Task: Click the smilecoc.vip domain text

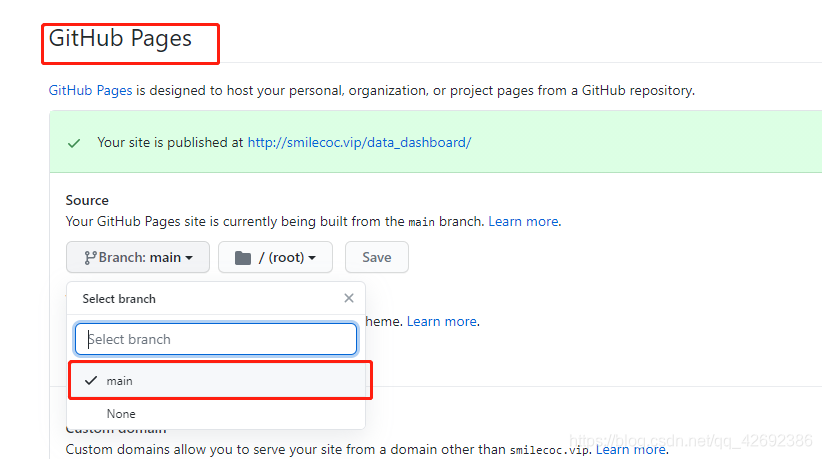Action: pos(549,450)
